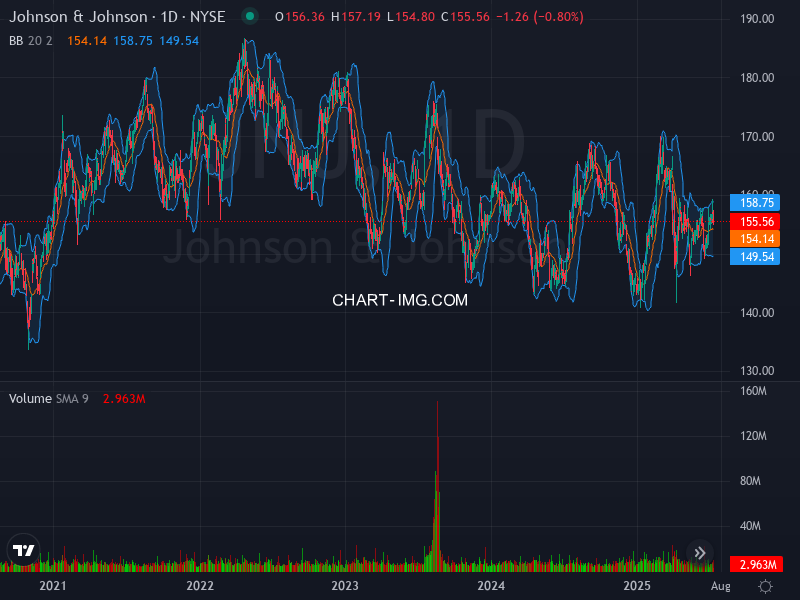Click the 149.54 lower band price tag
The height and width of the screenshot is (600, 800).
[x=755, y=257]
